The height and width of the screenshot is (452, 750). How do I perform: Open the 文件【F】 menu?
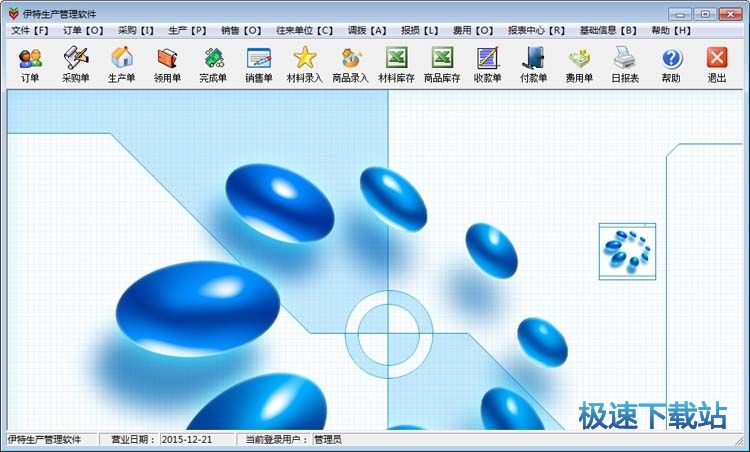[30, 31]
